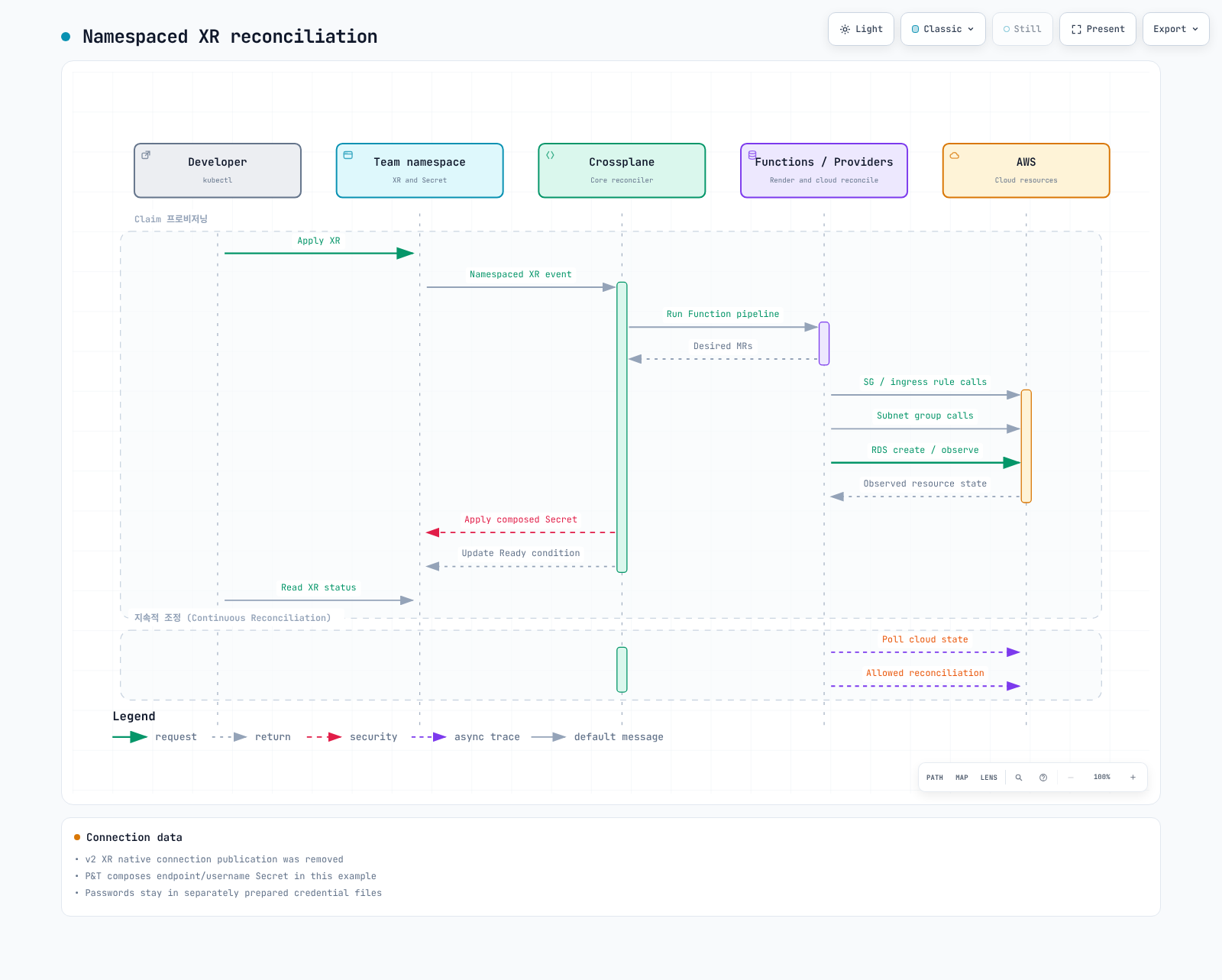1222x980 pixels.
Task: Select the MAP view tab
Action: click(962, 778)
